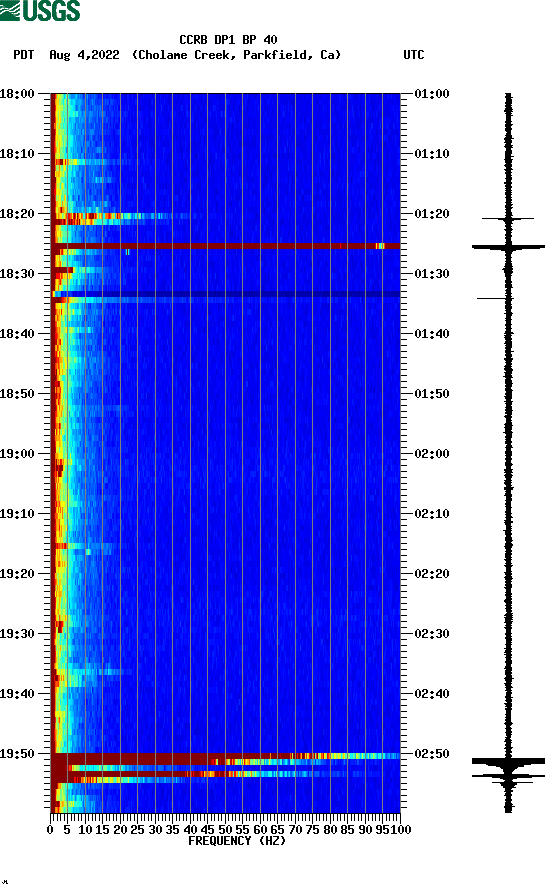
Task: Click the broadband red event band near 18:25
Action: click(226, 246)
